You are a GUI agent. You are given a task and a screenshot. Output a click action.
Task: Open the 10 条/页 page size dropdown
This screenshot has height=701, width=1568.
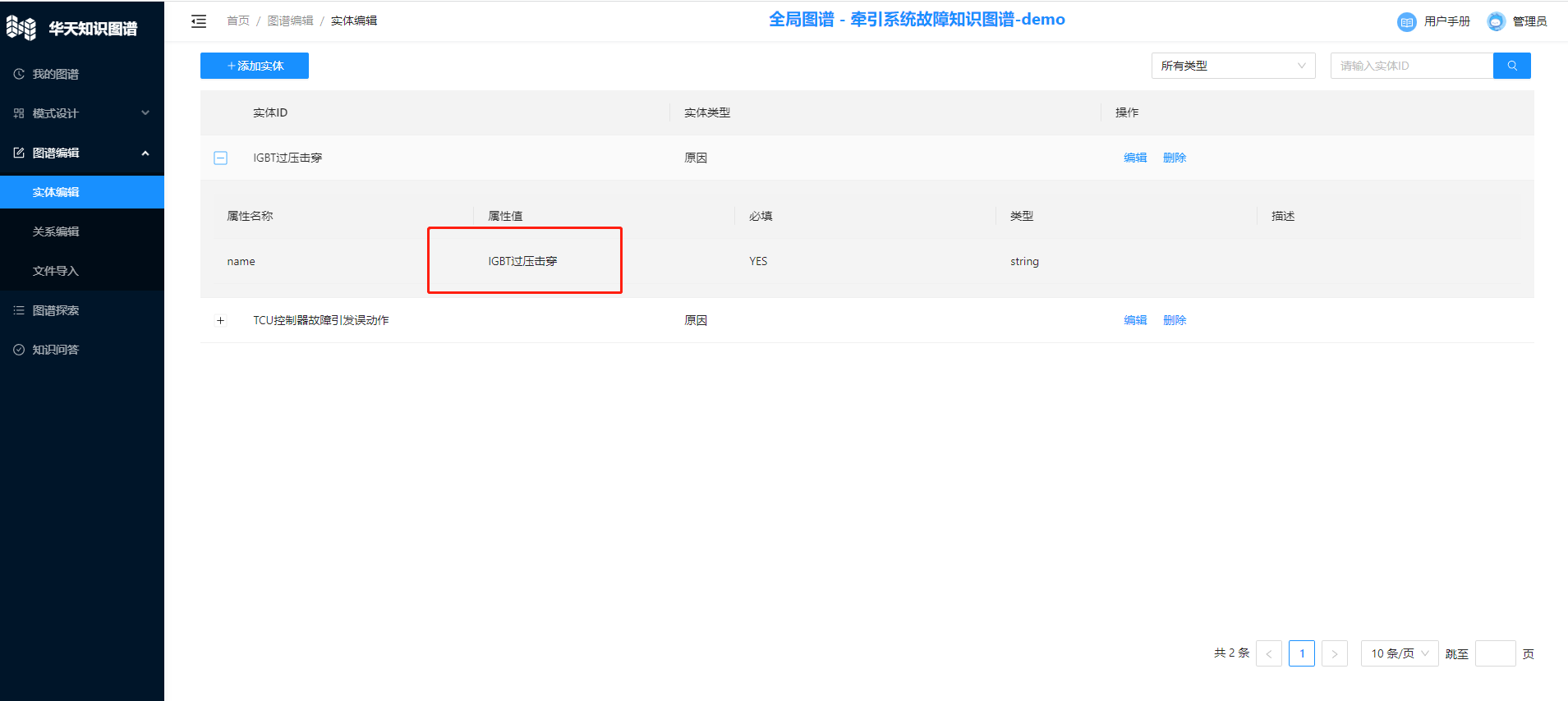point(1399,653)
